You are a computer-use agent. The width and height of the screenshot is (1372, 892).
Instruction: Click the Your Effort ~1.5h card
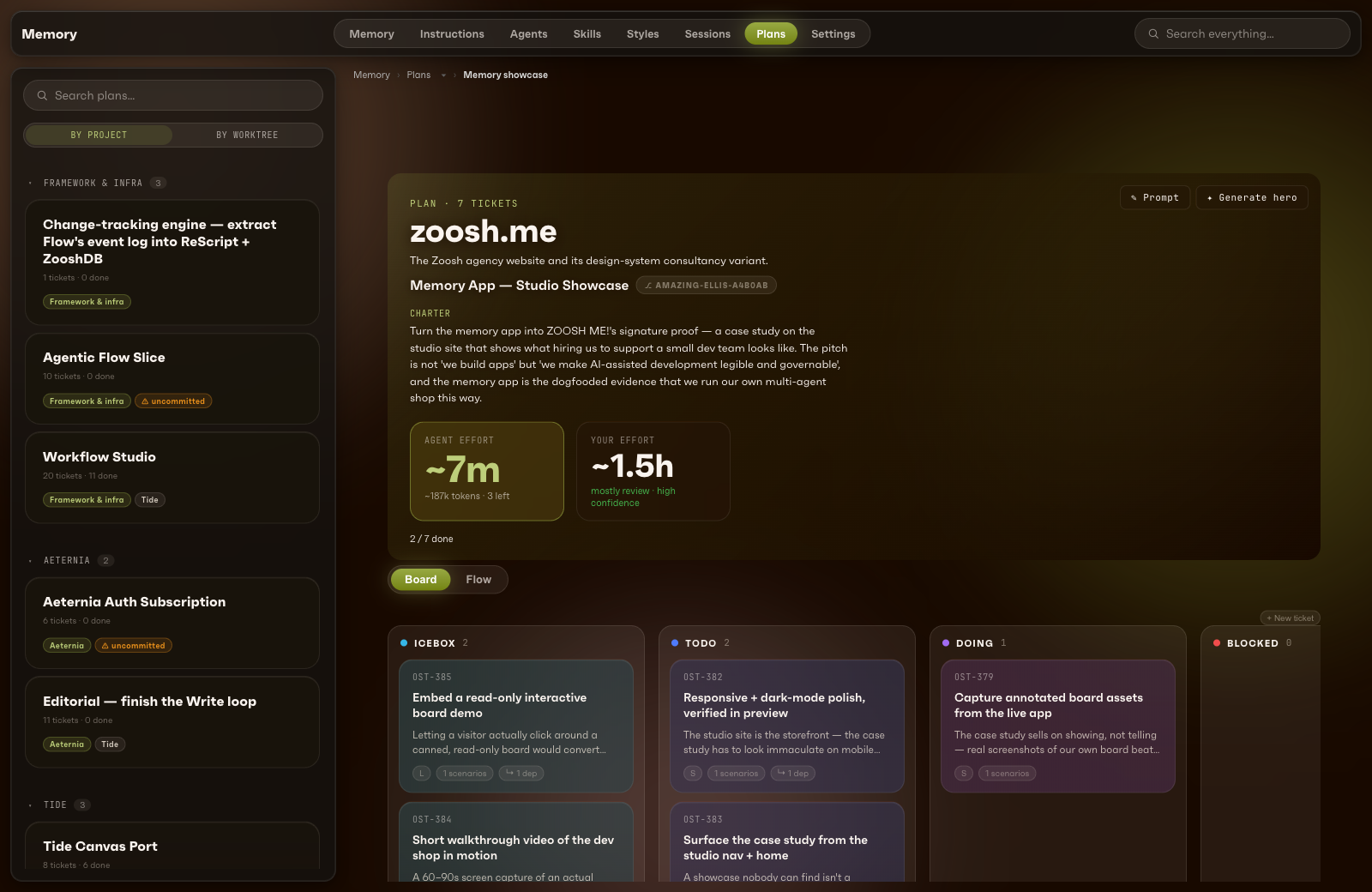653,472
